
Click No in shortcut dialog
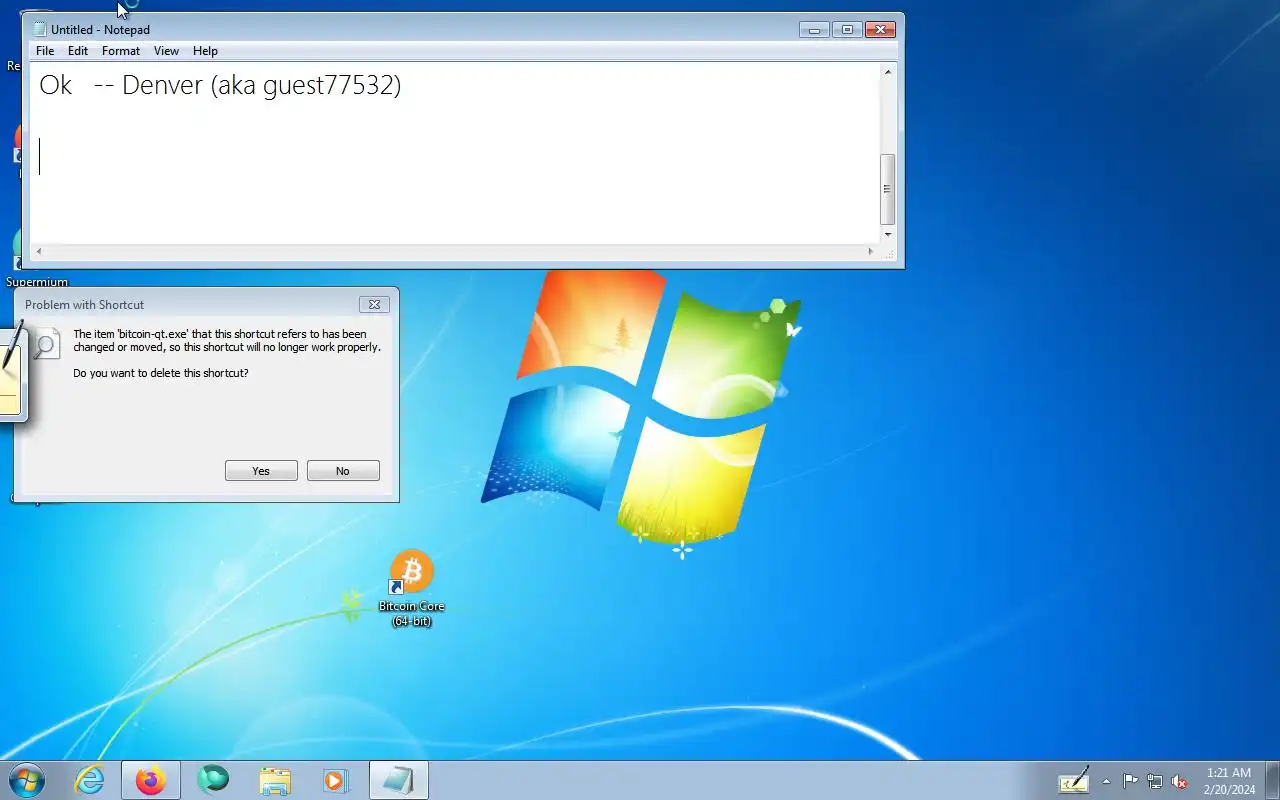click(x=343, y=471)
